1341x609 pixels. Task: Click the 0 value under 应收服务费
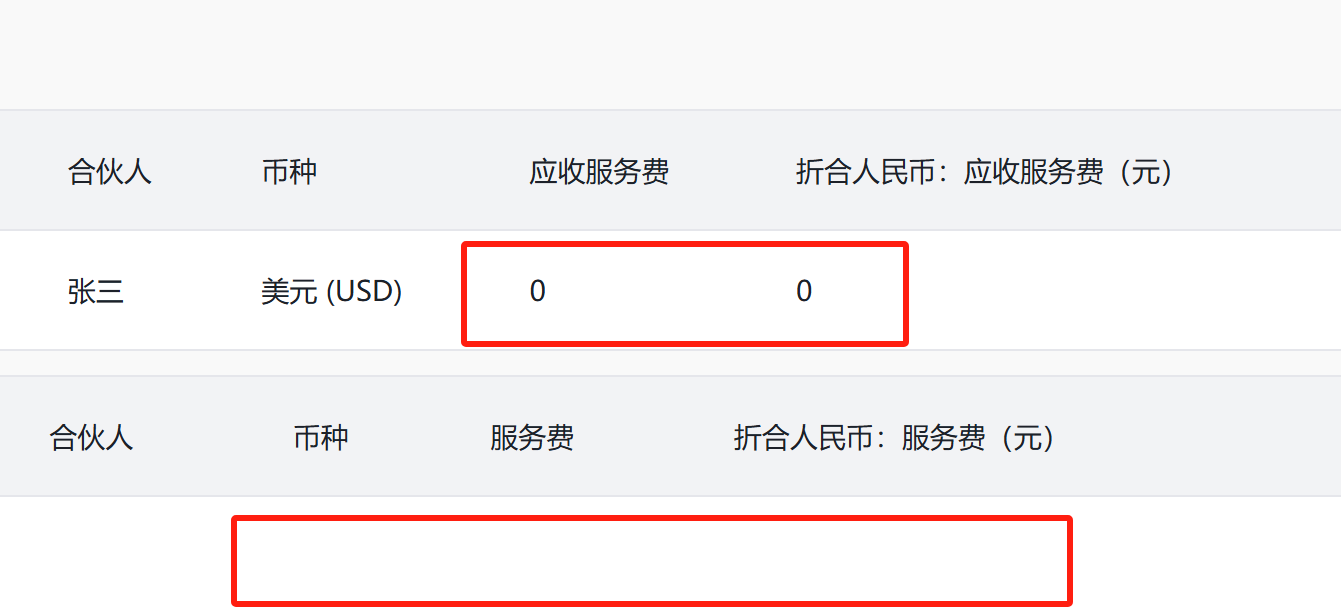(538, 292)
